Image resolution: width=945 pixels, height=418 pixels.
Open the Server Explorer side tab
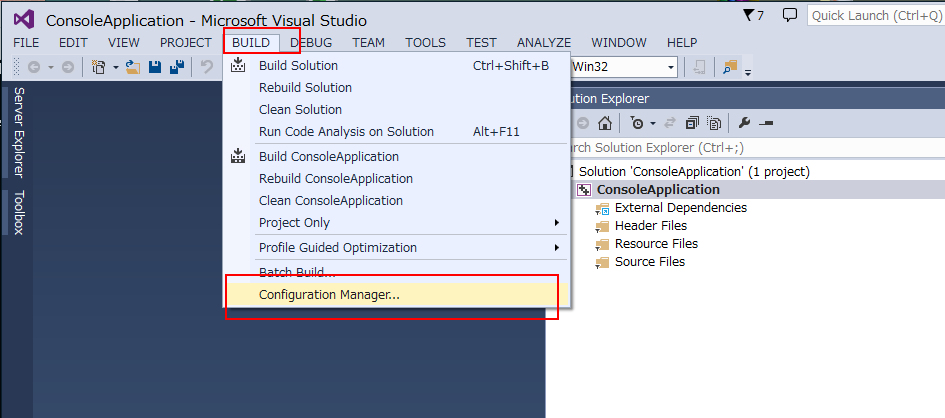click(18, 132)
